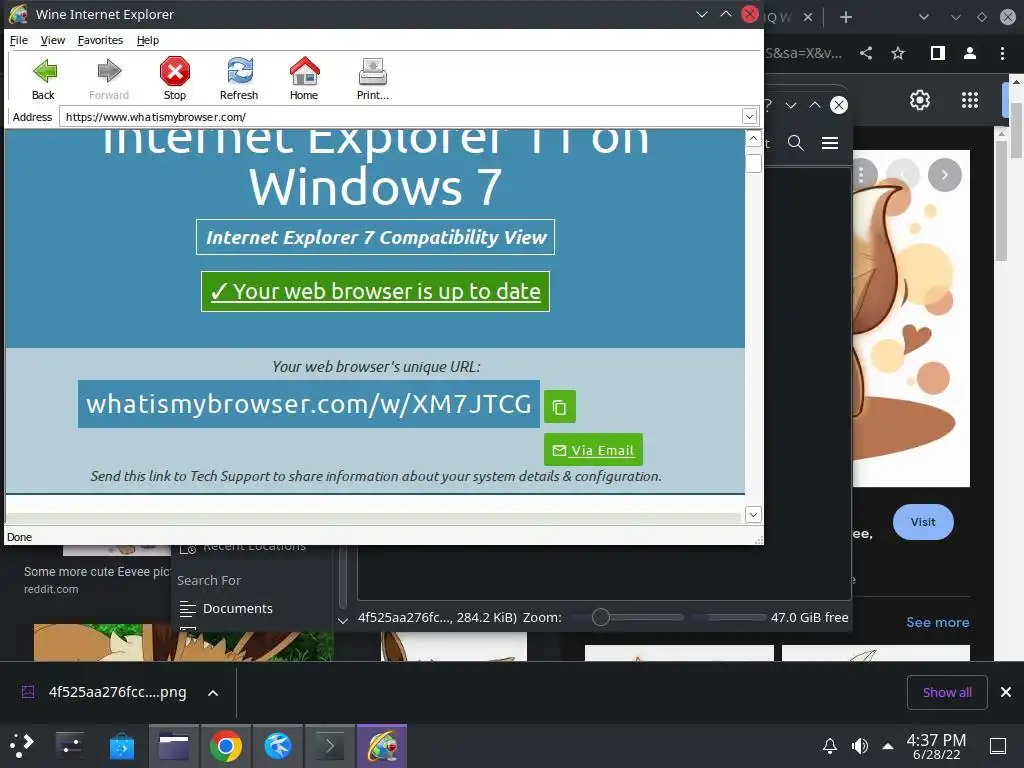Click the search magnifier in the image viewer window
The image size is (1024, 768).
point(795,143)
